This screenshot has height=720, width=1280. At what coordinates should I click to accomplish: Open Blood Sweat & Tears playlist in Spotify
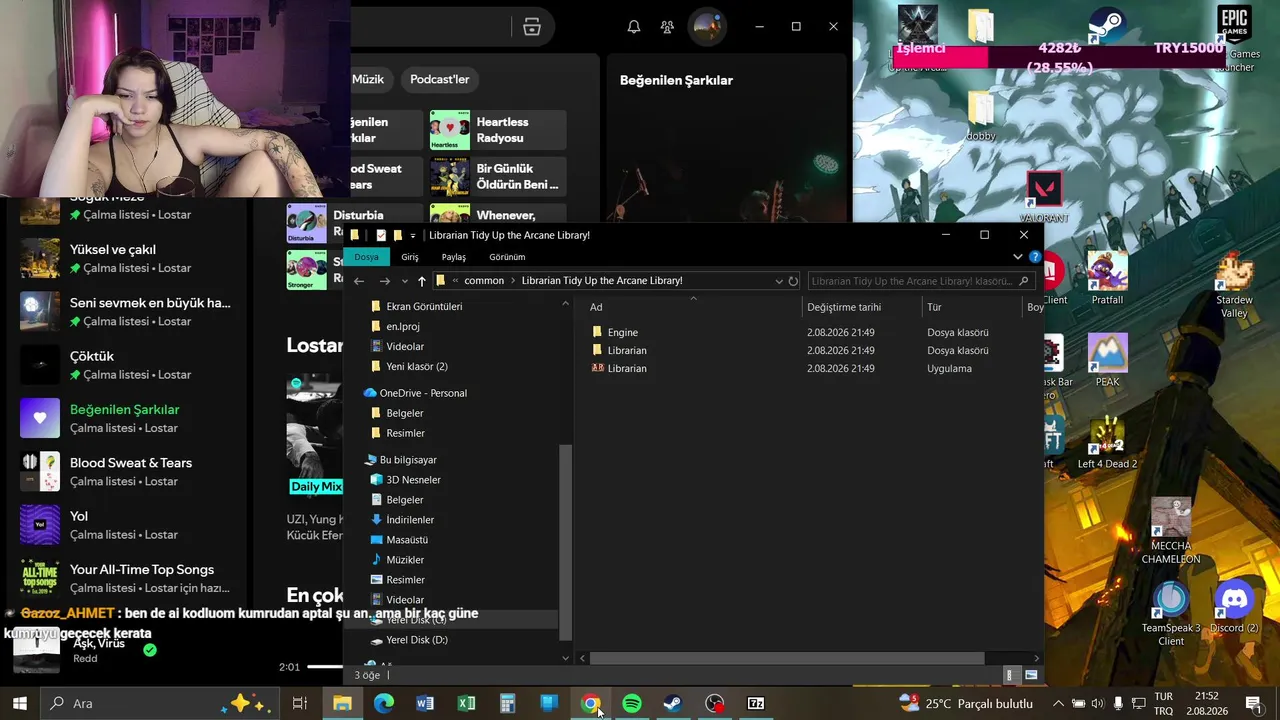(x=125, y=472)
